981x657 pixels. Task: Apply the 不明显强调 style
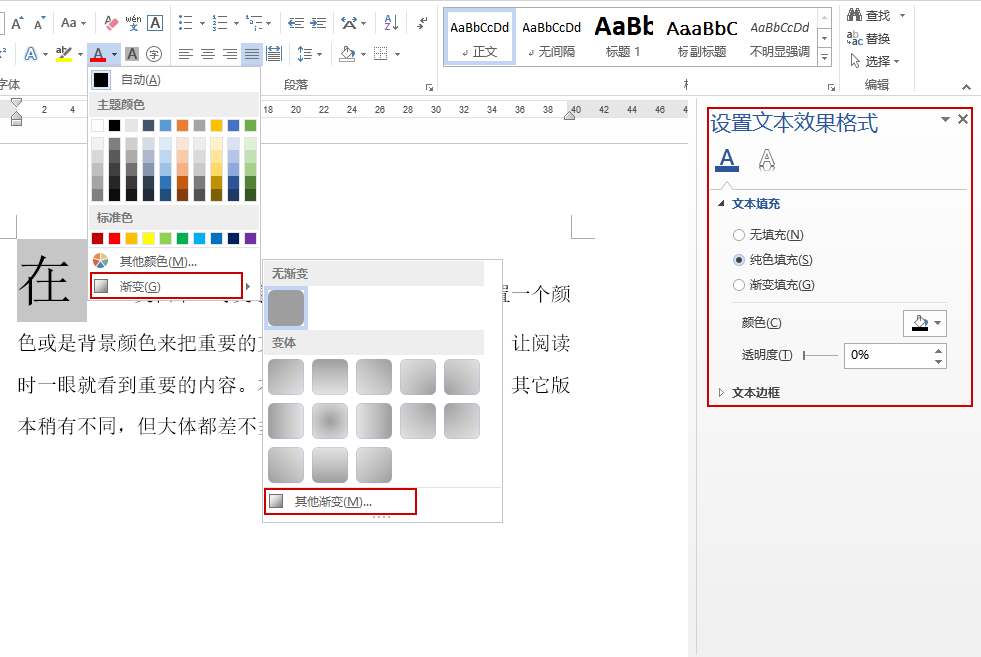pos(780,38)
